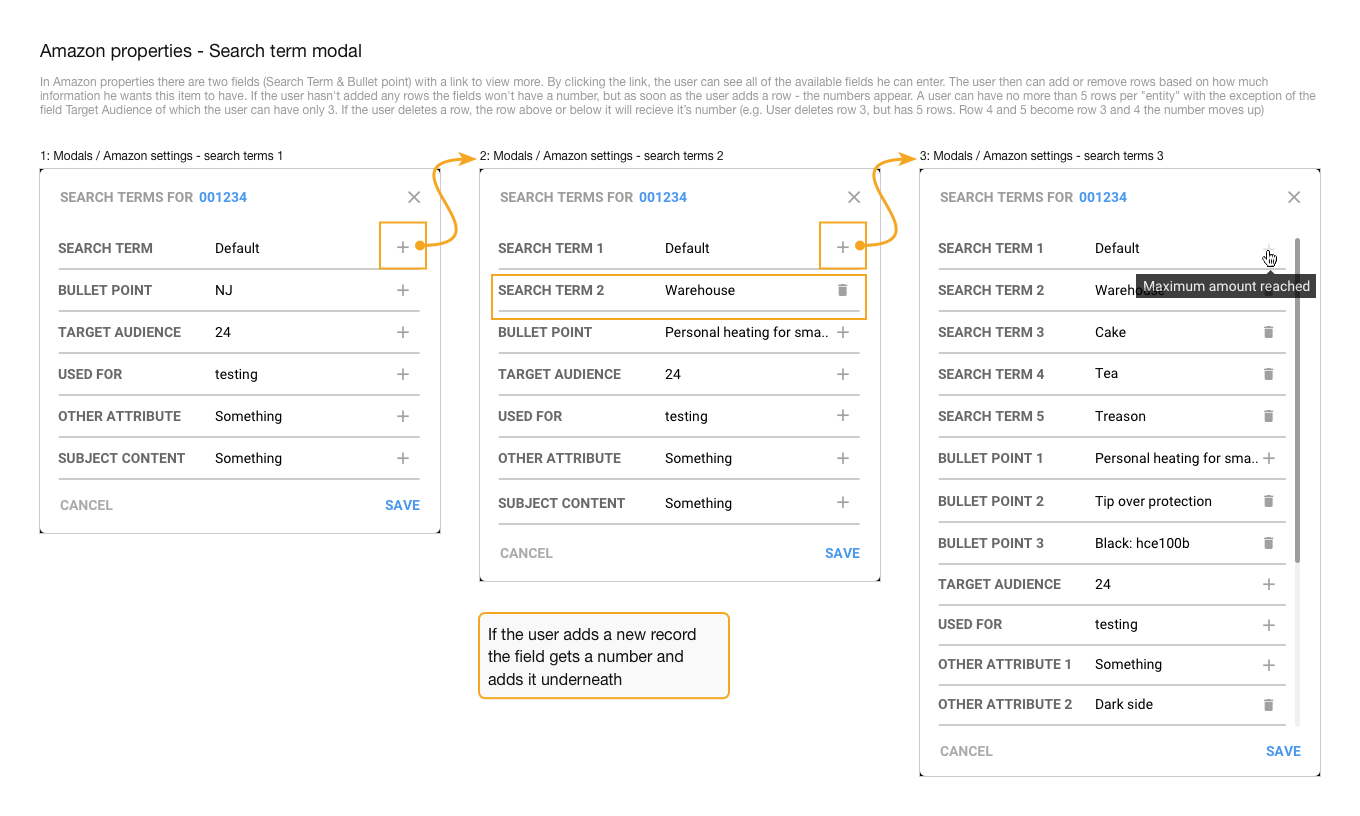Edit Other Attribute 1 value Something

point(1128,665)
